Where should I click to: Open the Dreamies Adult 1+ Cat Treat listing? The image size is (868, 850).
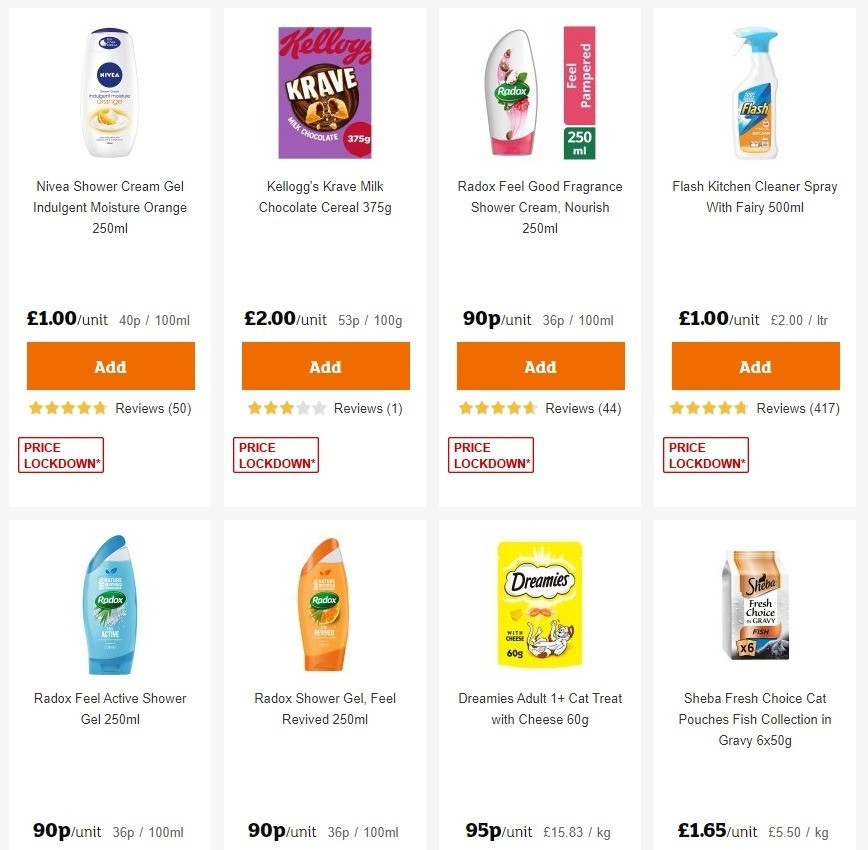(539, 708)
